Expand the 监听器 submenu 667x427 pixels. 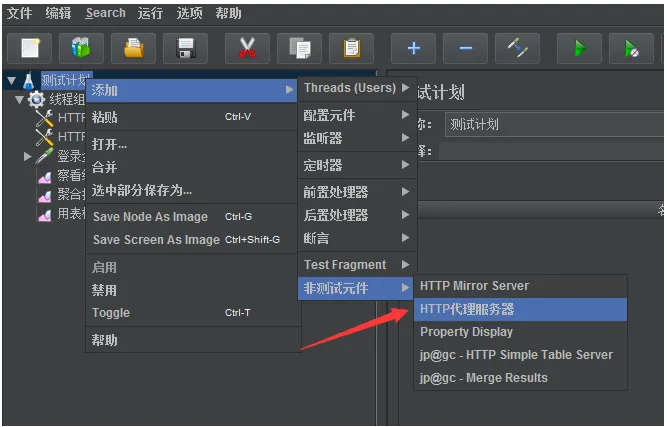click(357, 138)
